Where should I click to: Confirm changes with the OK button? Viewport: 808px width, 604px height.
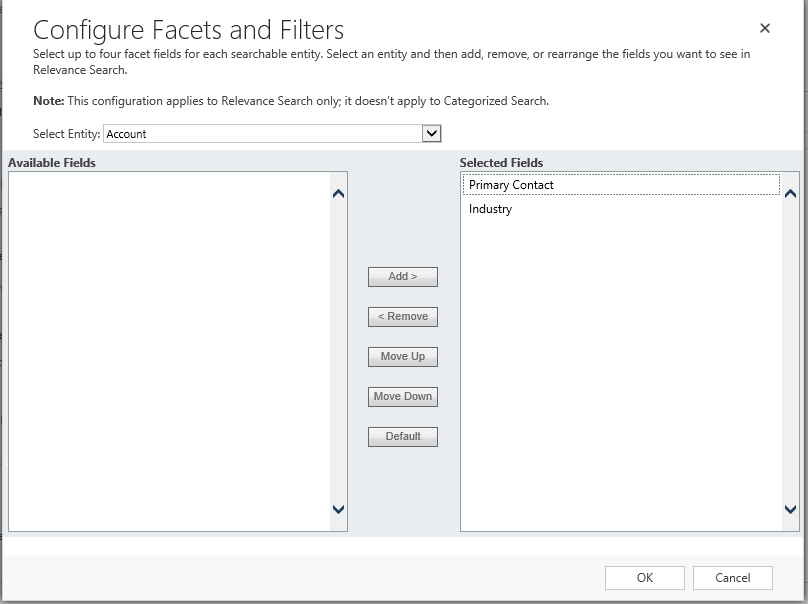pos(644,577)
